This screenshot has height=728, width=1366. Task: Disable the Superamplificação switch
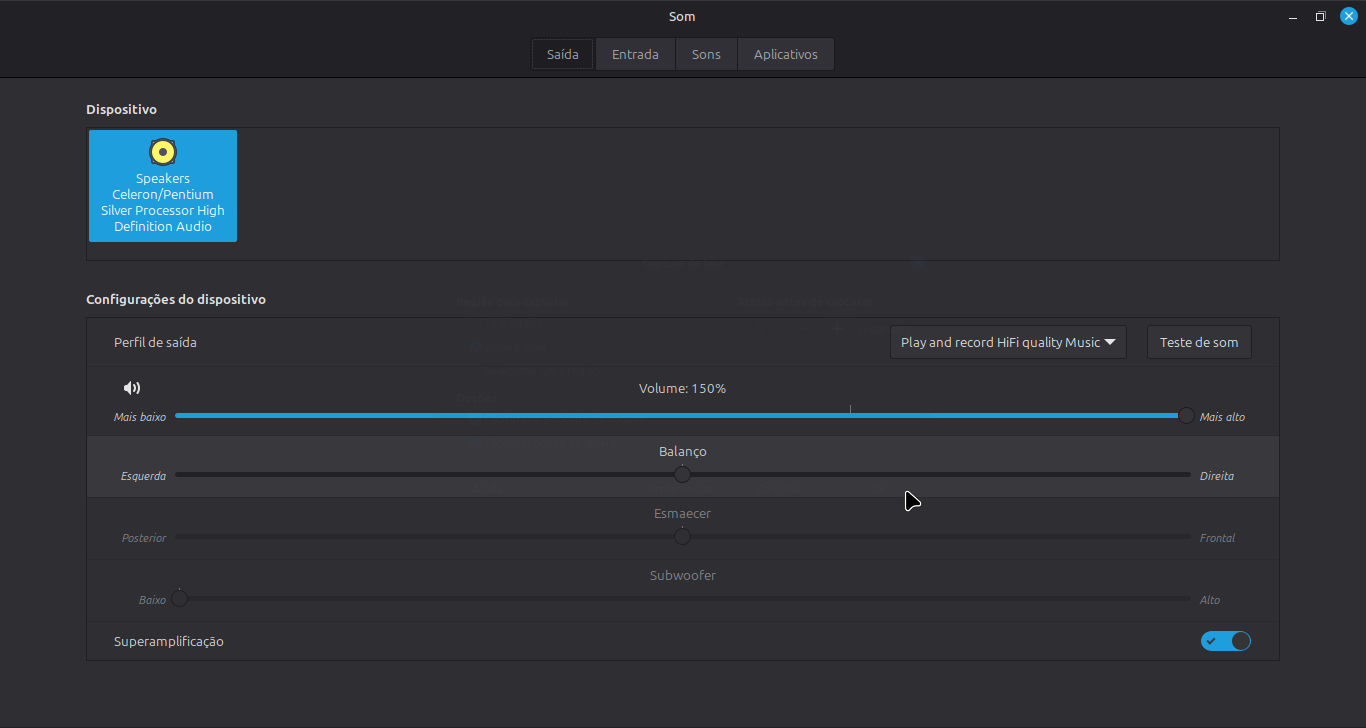click(1226, 641)
